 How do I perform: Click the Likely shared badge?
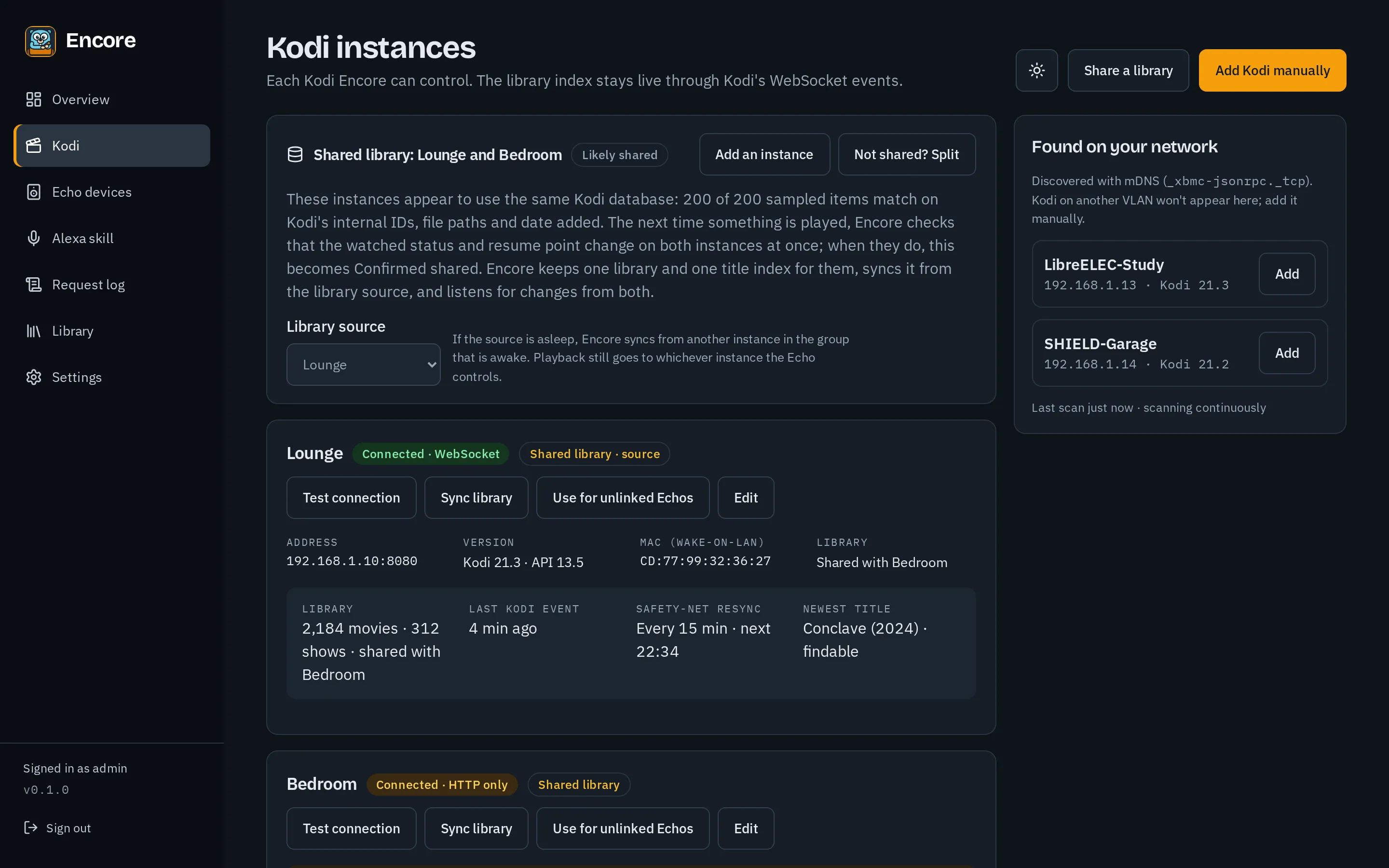(619, 155)
